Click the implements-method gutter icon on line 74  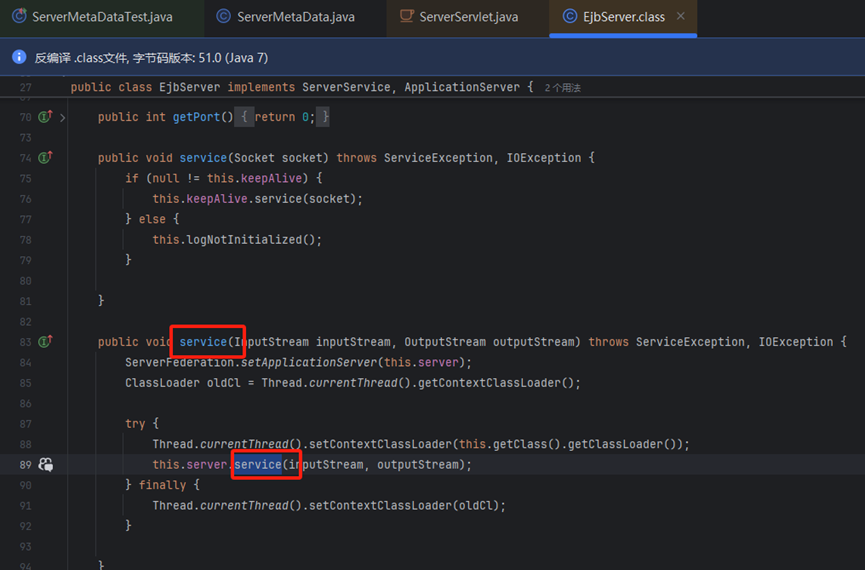(x=45, y=158)
